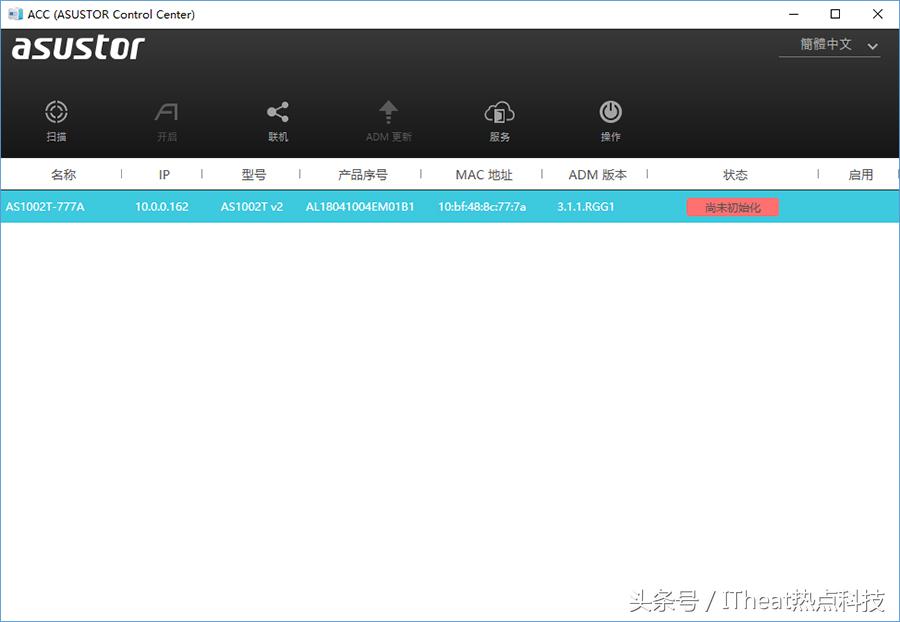Open the 联机 connect icon

click(278, 112)
